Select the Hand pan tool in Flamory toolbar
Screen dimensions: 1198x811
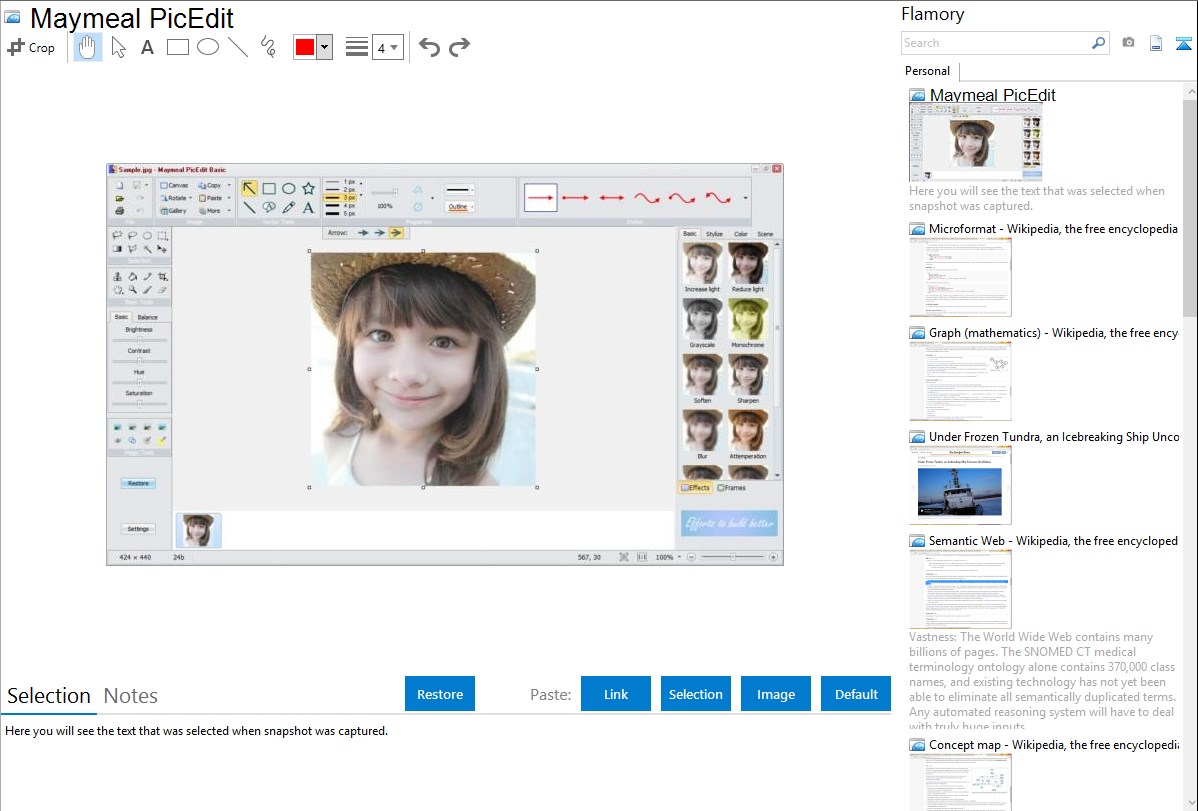coord(87,47)
